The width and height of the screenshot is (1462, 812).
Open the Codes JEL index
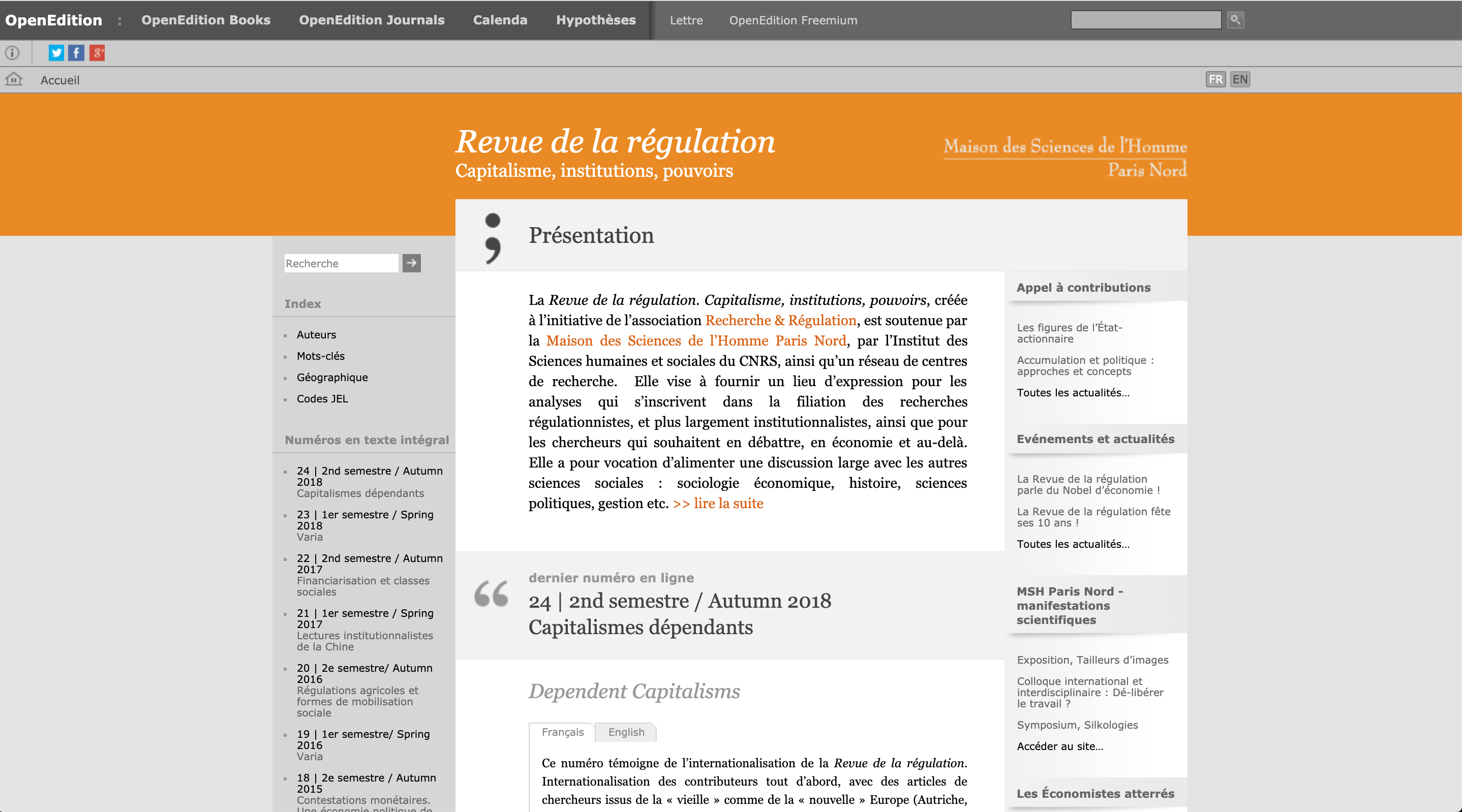pos(322,399)
